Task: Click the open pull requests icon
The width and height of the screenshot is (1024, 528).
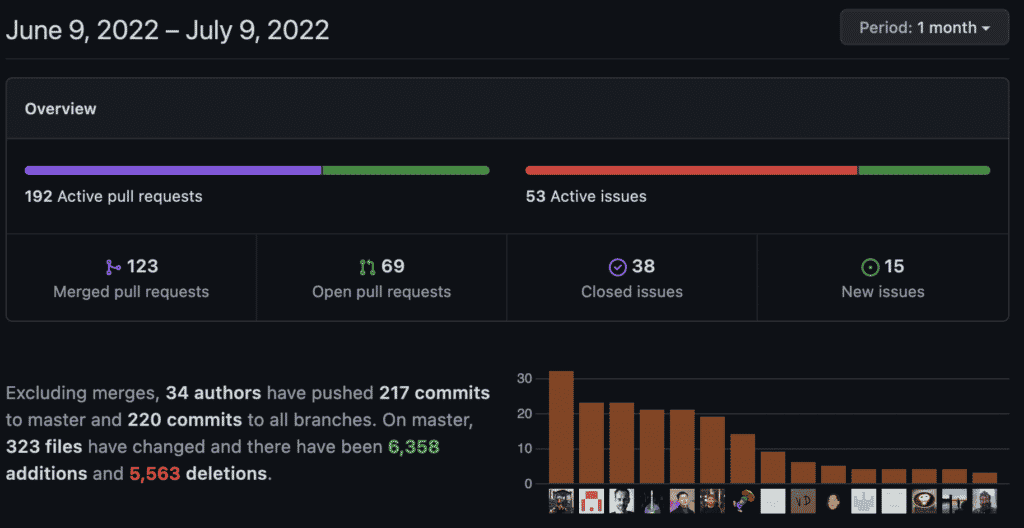Action: point(366,267)
